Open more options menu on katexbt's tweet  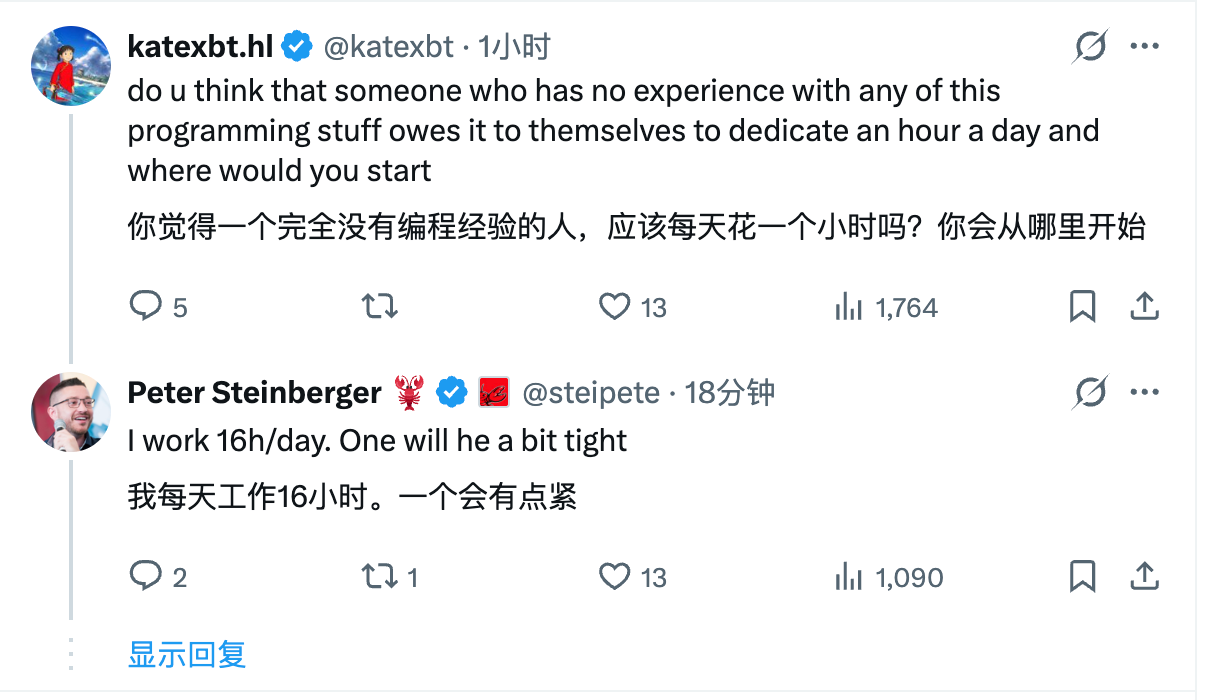click(1145, 46)
